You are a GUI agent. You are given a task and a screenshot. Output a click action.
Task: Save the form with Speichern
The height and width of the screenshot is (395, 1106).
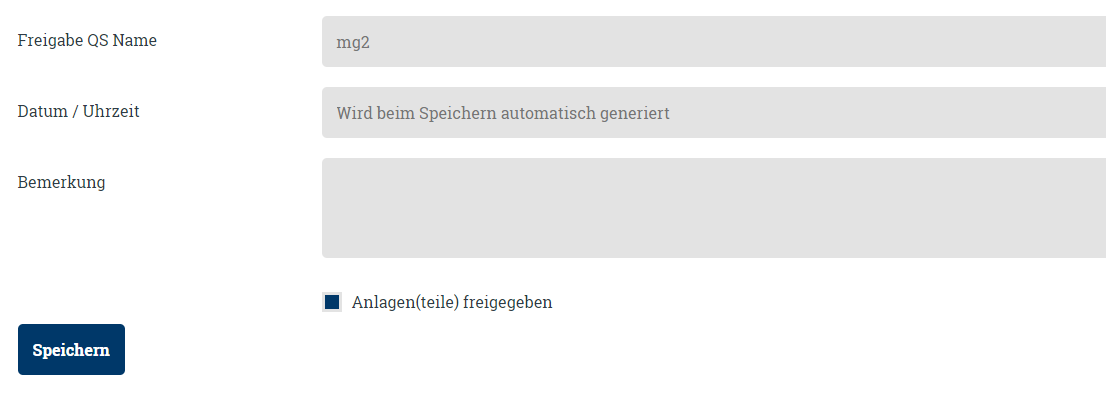(71, 349)
